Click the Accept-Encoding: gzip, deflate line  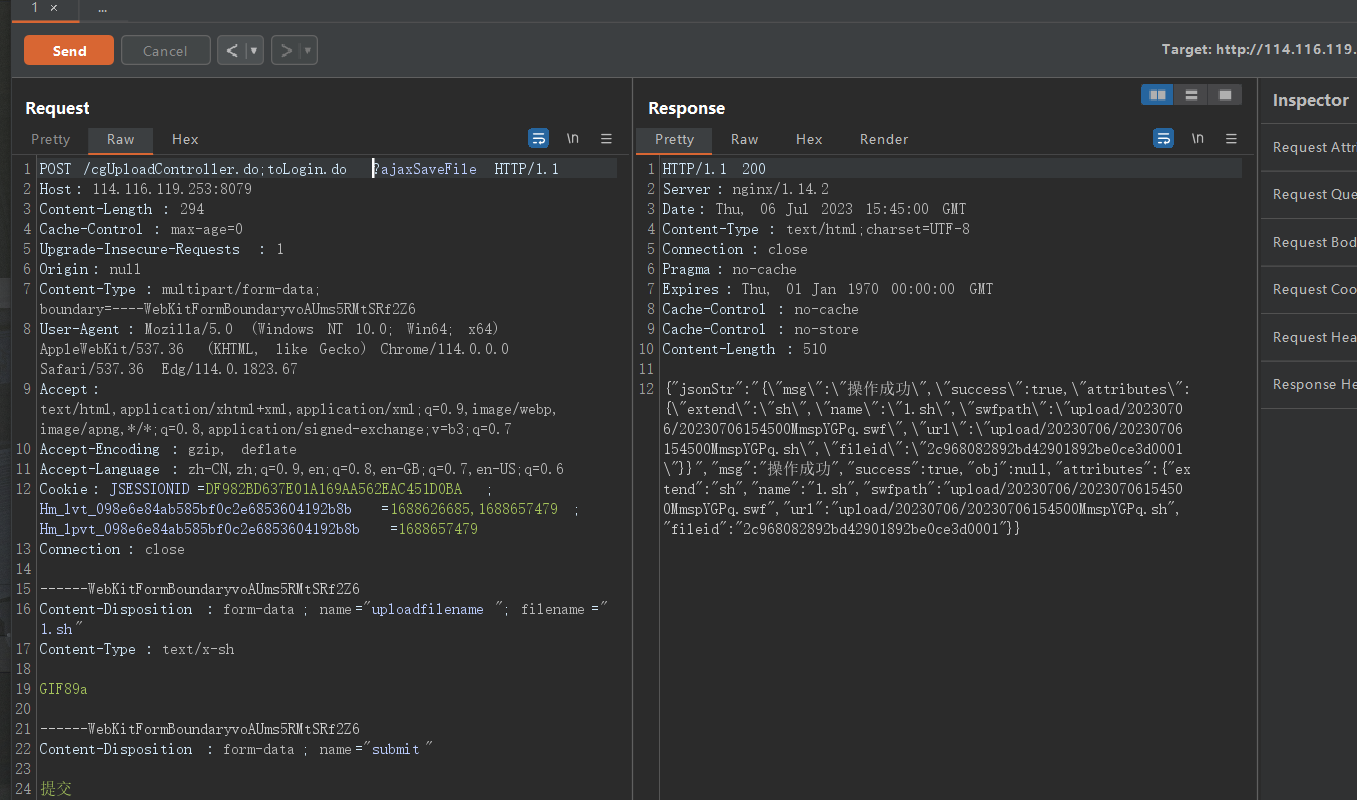tap(168, 449)
